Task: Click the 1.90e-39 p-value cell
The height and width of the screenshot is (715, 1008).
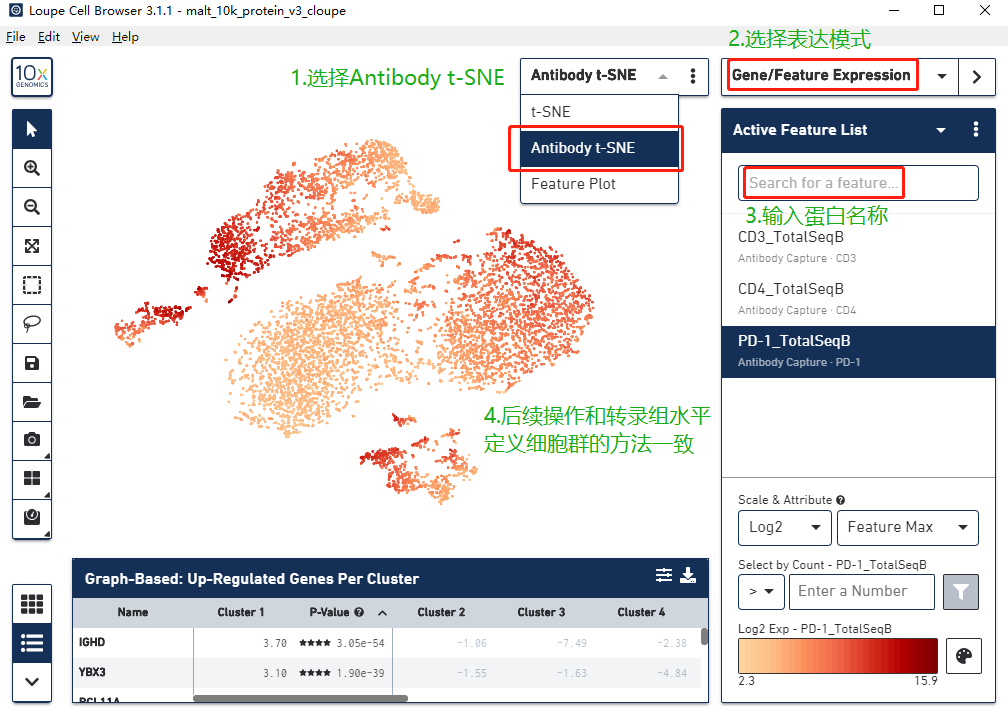Action: [360, 673]
